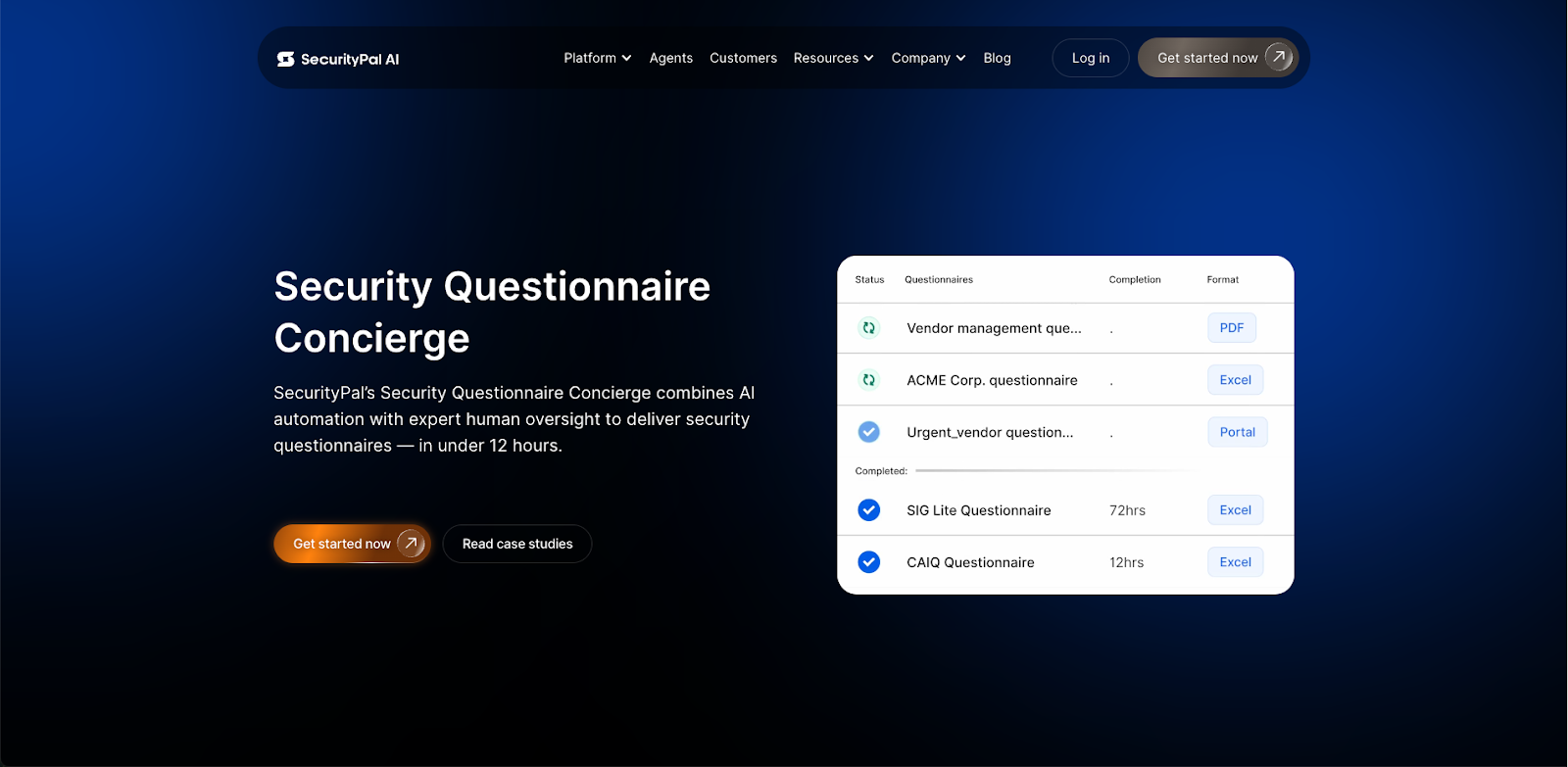Click the 12hrs completion value
The width and height of the screenshot is (1568, 767).
click(1126, 562)
